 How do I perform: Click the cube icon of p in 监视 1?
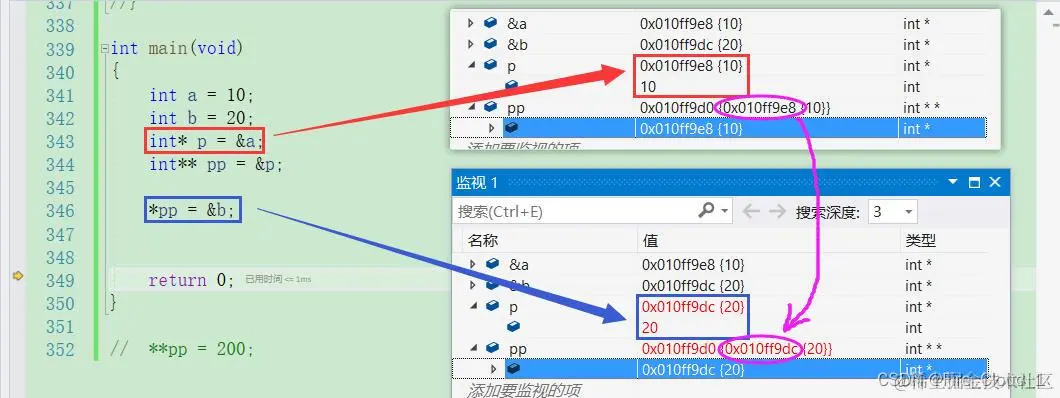(x=492, y=306)
